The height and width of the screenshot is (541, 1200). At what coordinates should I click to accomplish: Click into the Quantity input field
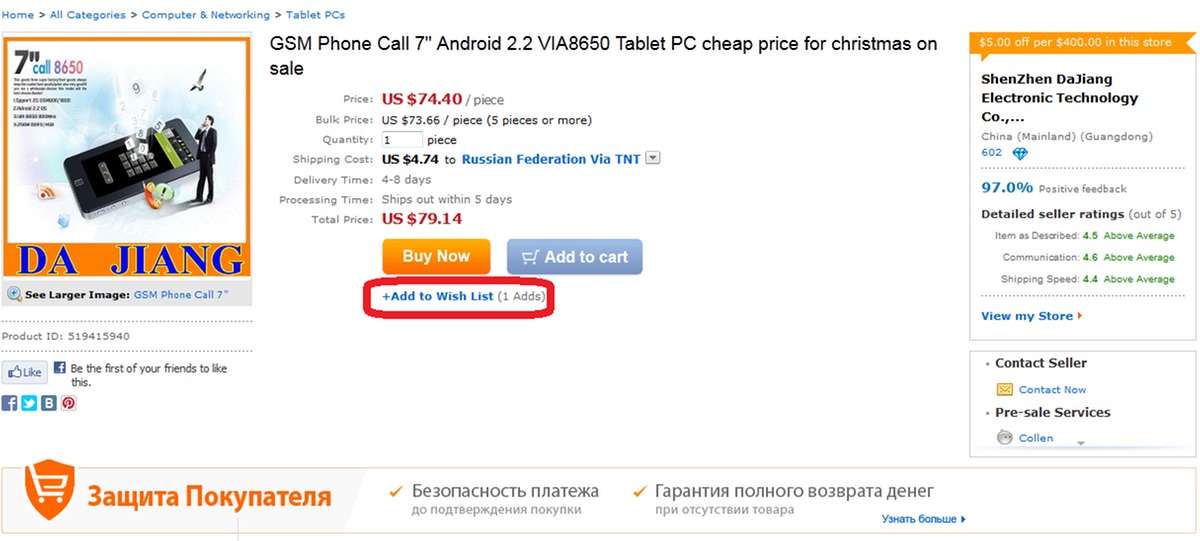pos(402,140)
